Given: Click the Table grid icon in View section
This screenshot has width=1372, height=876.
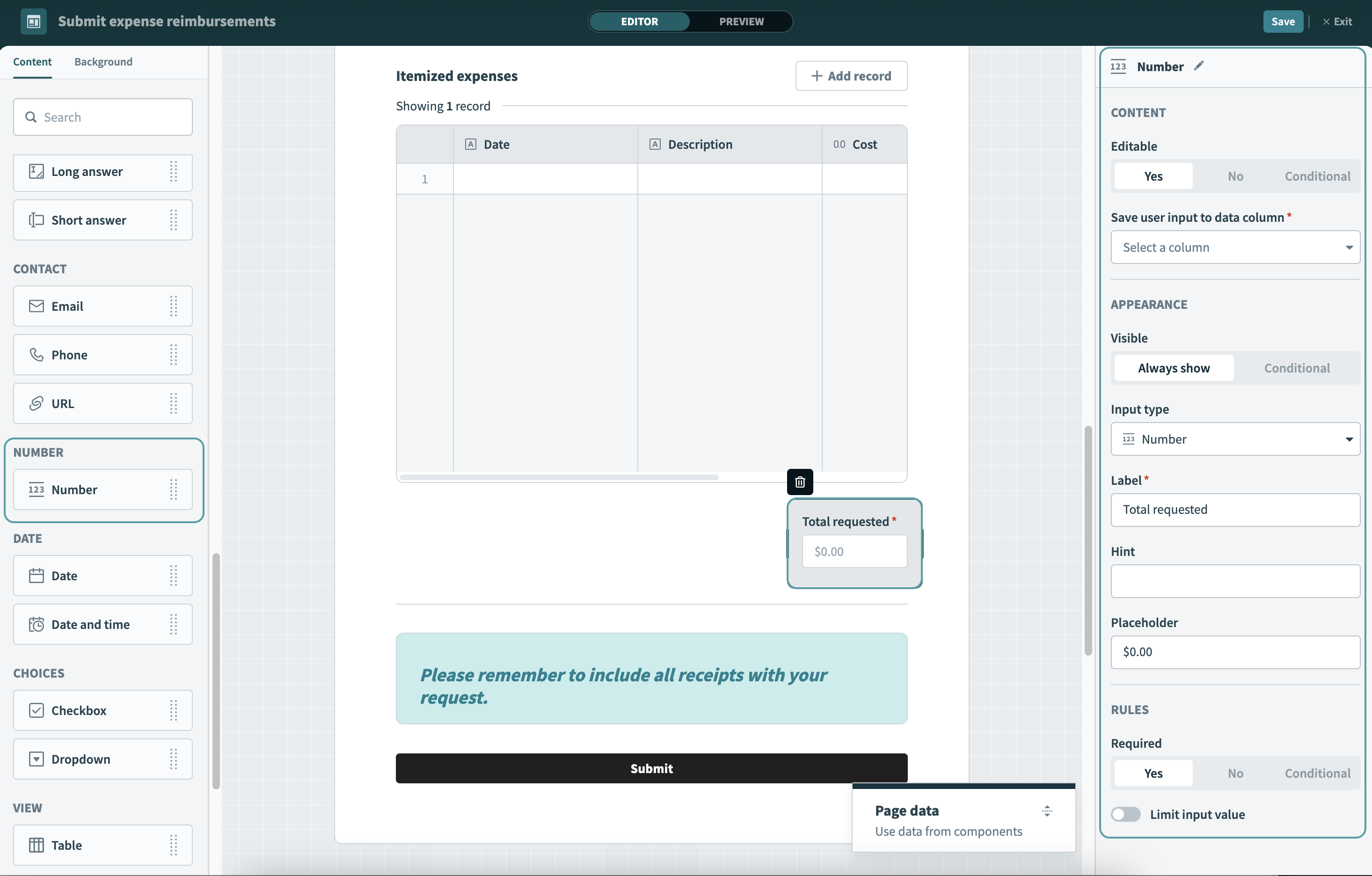Looking at the screenshot, I should 36,845.
